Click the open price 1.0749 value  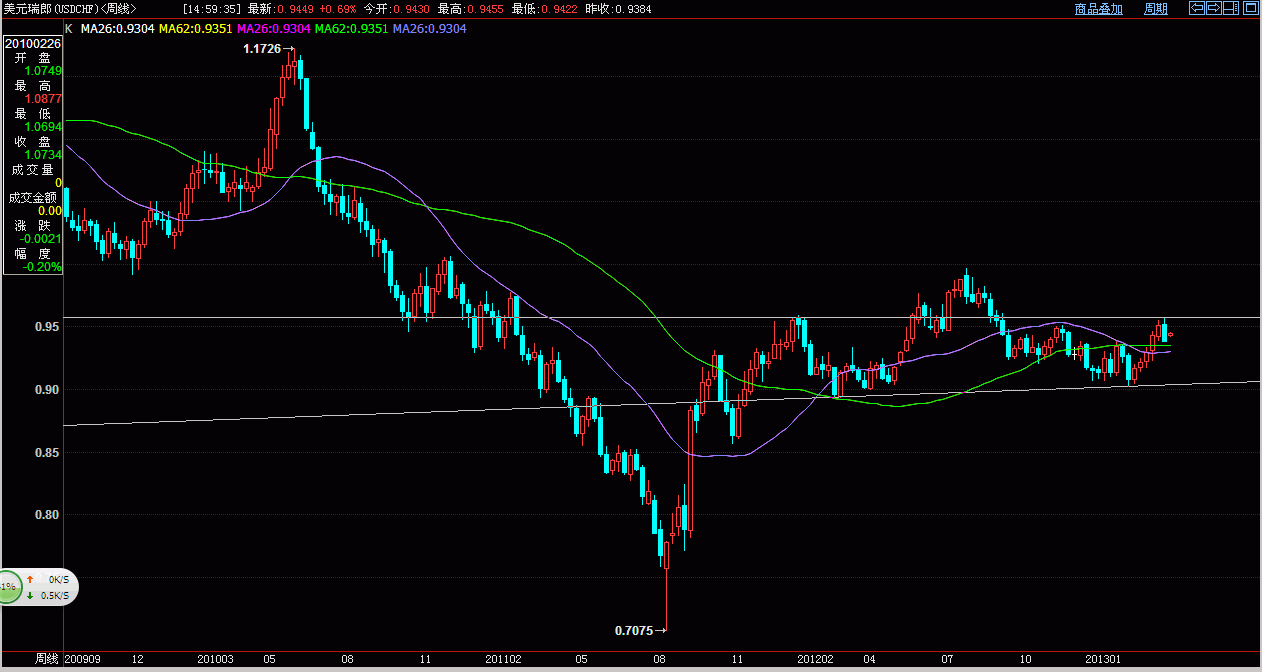tap(44, 71)
